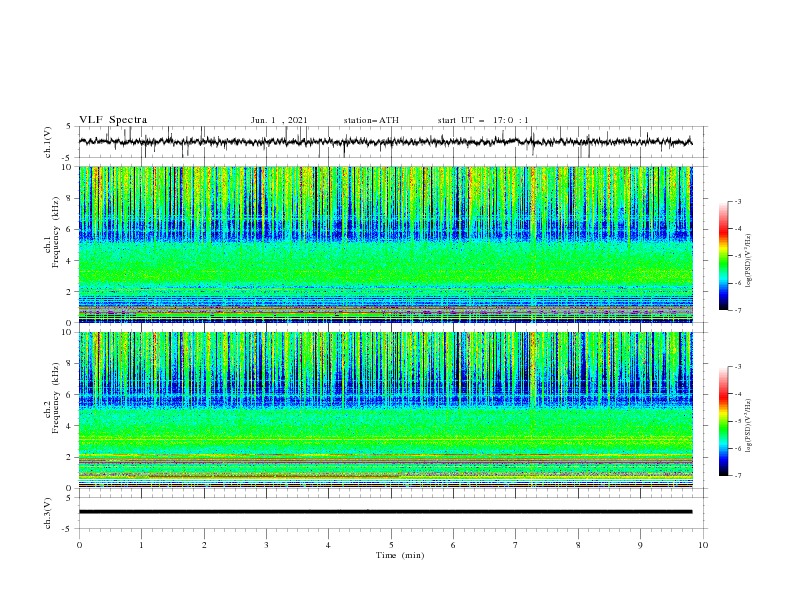The image size is (792, 612).
Task: Click the 'start UT = 17:0 :1' label
Action: tap(483, 120)
